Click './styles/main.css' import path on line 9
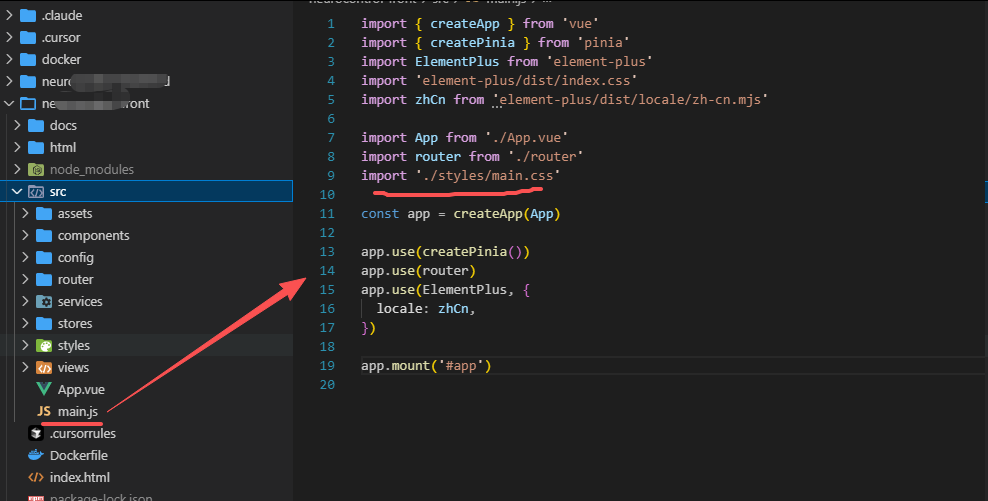 [488, 176]
